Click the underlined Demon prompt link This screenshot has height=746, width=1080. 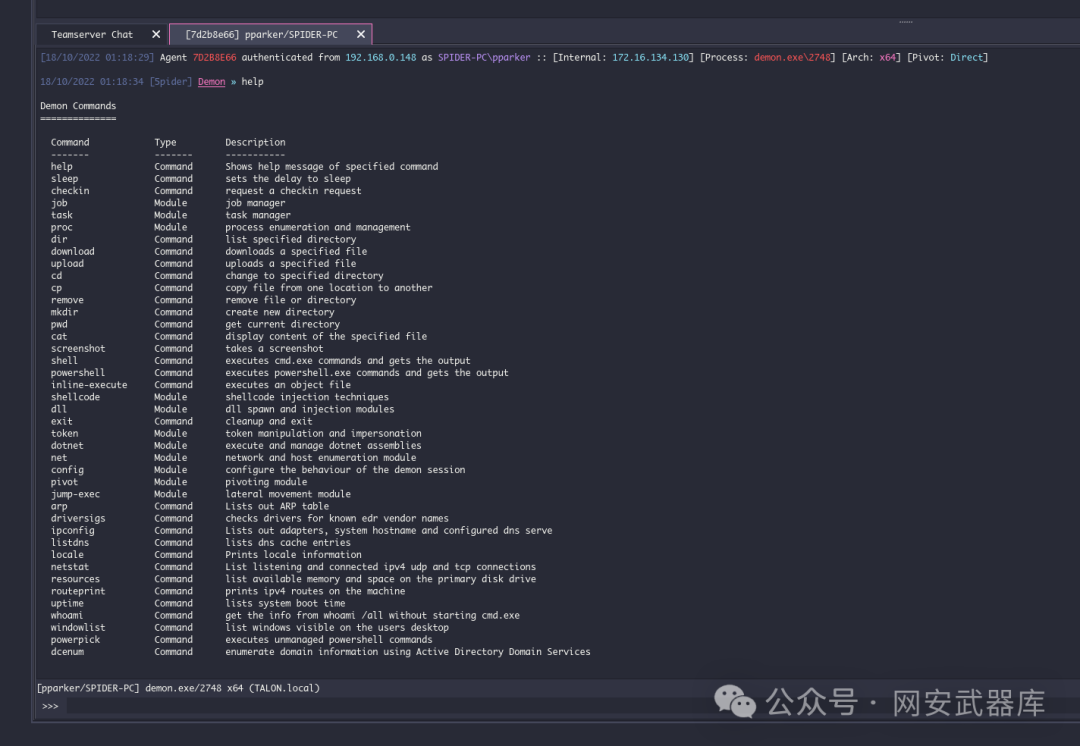(x=211, y=81)
